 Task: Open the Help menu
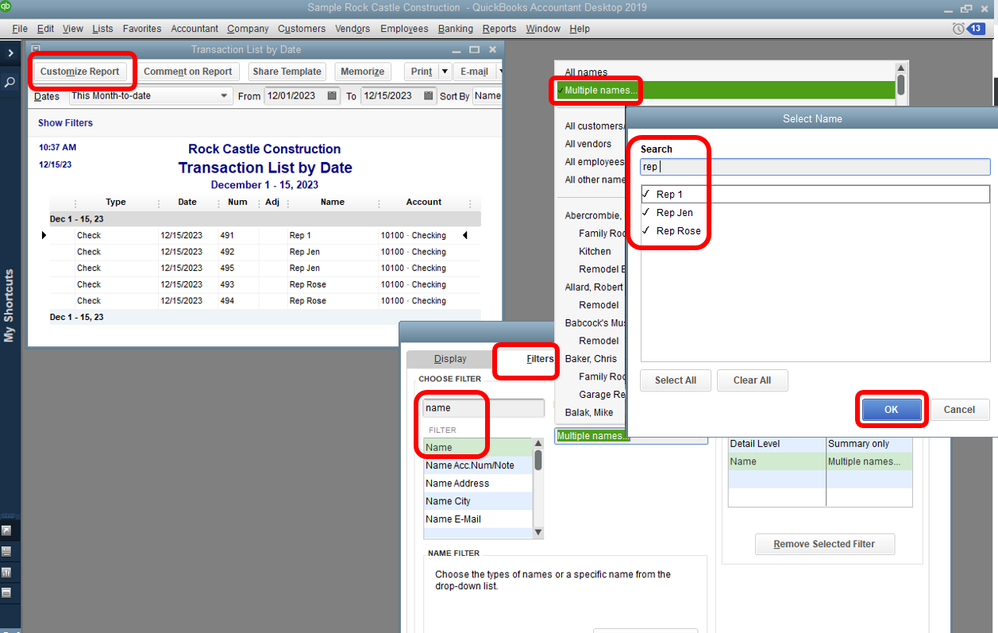[579, 29]
